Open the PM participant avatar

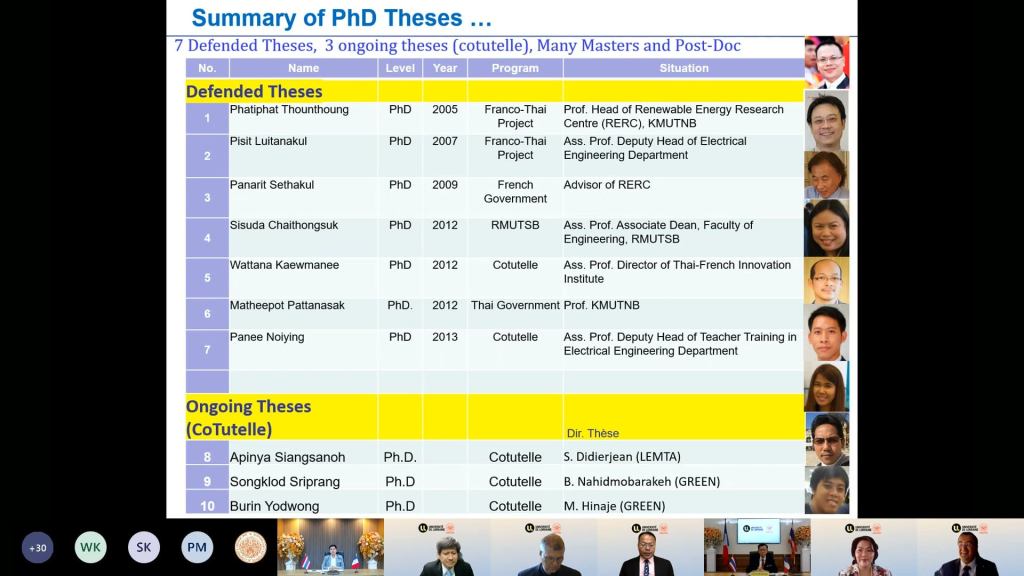click(197, 547)
